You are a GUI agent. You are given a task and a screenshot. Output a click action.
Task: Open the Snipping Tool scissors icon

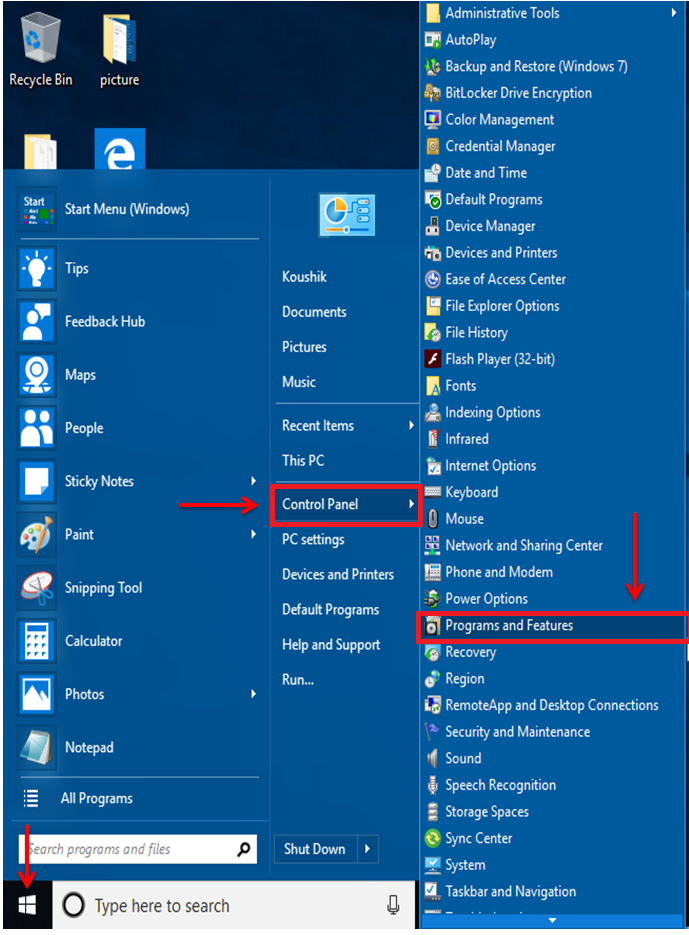(x=37, y=587)
